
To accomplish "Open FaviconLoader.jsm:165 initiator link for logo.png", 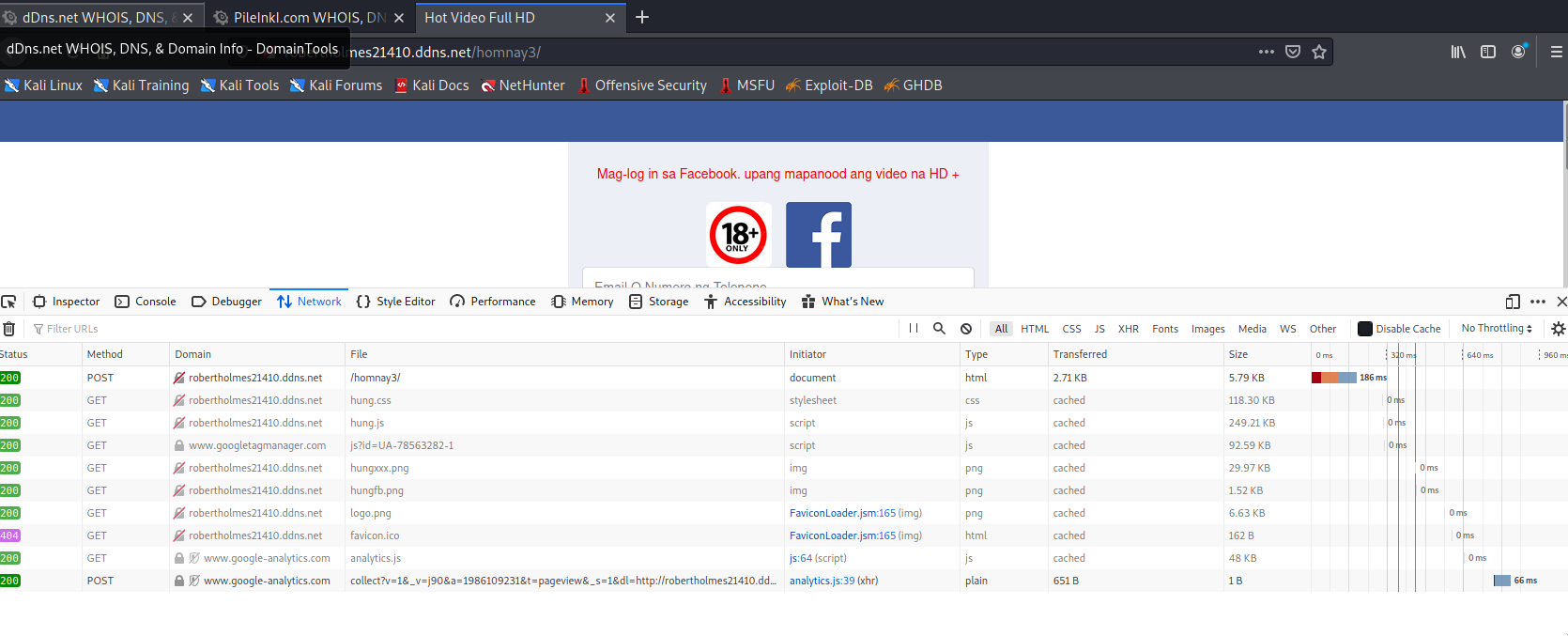I will [842, 513].
